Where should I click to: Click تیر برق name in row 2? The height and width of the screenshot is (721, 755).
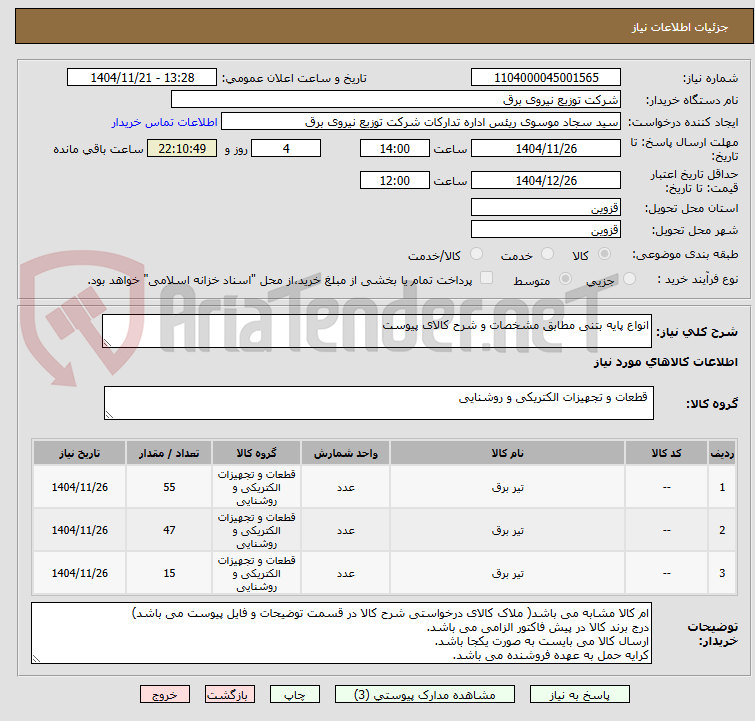click(x=508, y=530)
